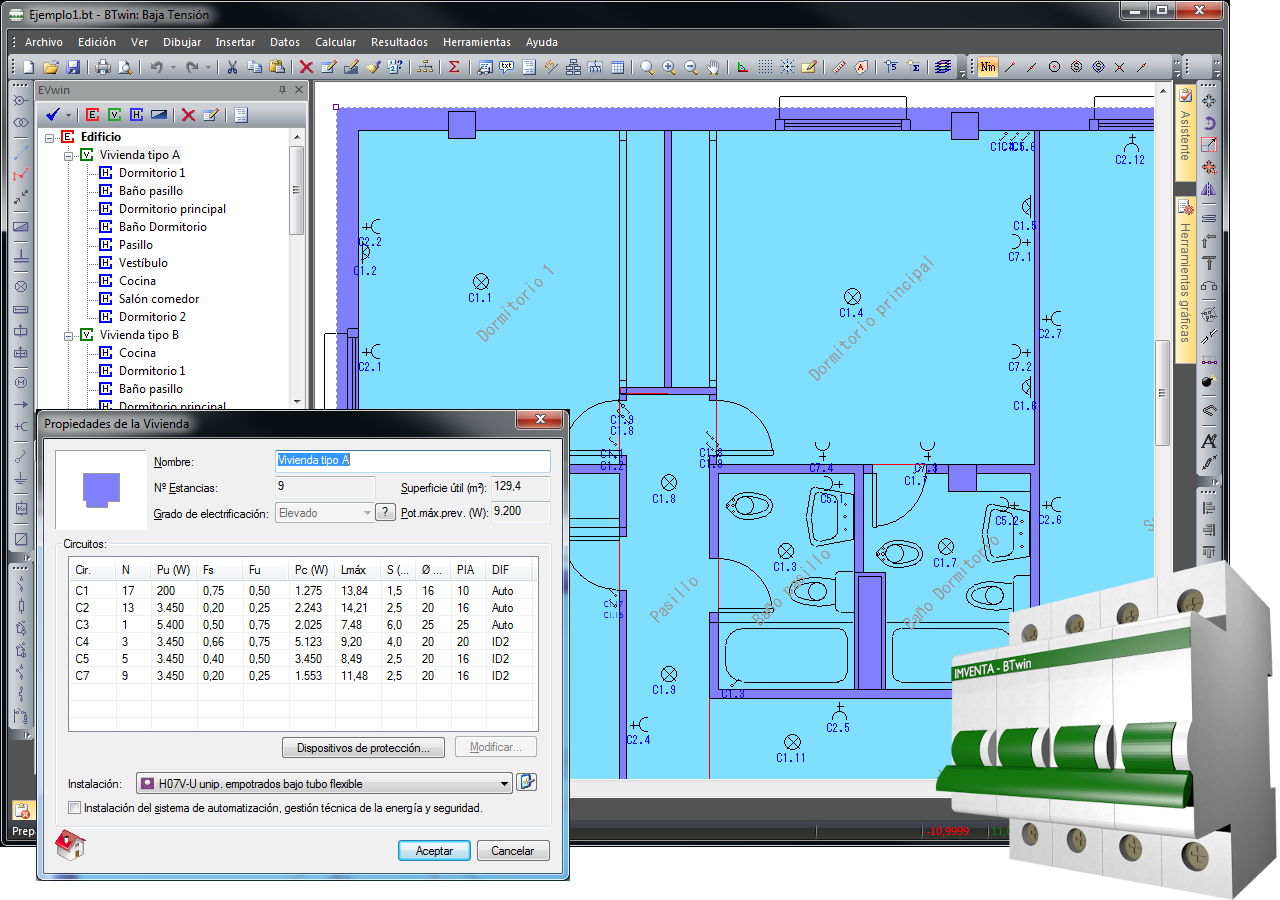Click the question mark help button beside Grado de electrificación
This screenshot has height=900, width=1280.
[385, 513]
